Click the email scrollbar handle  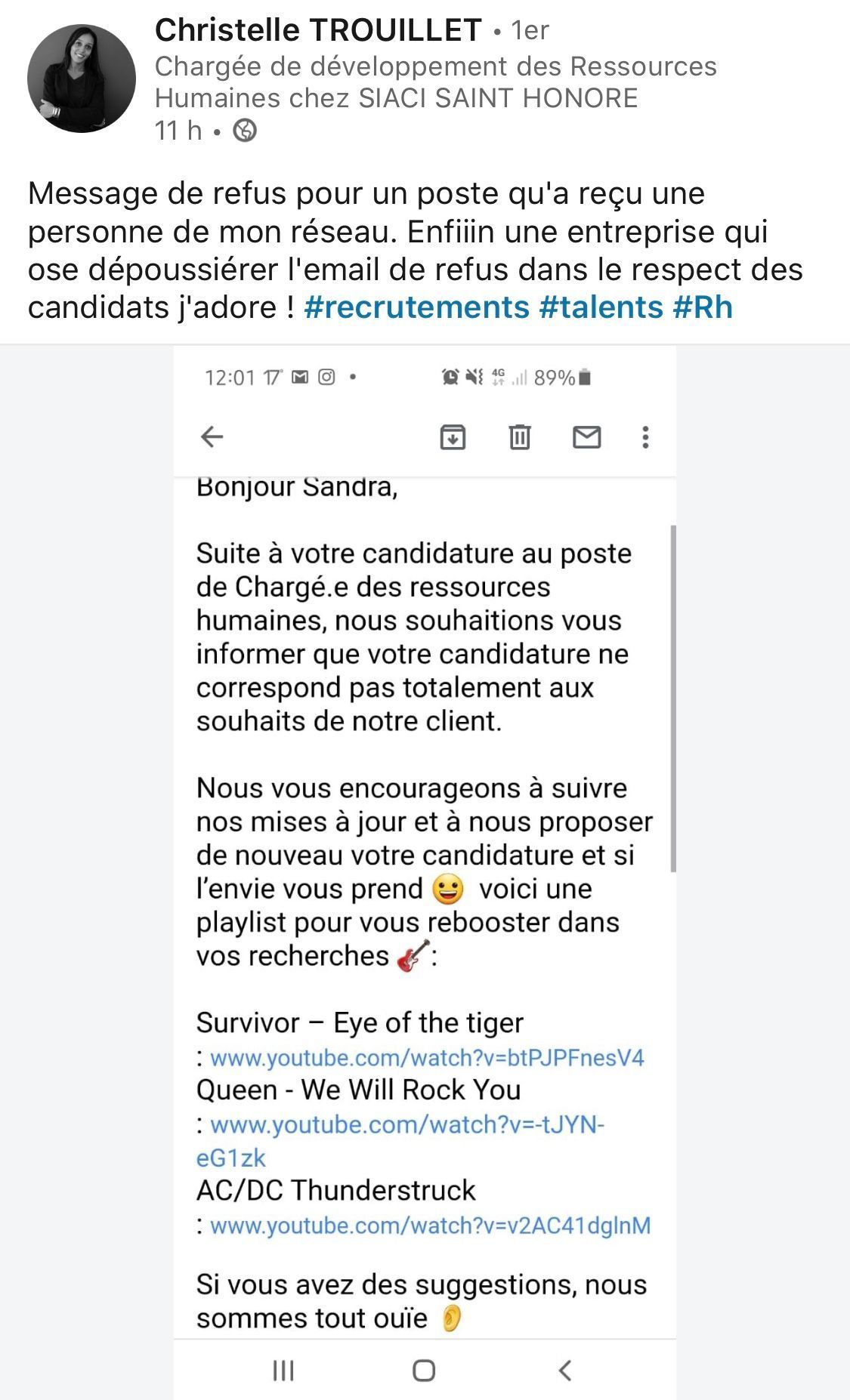[x=672, y=698]
